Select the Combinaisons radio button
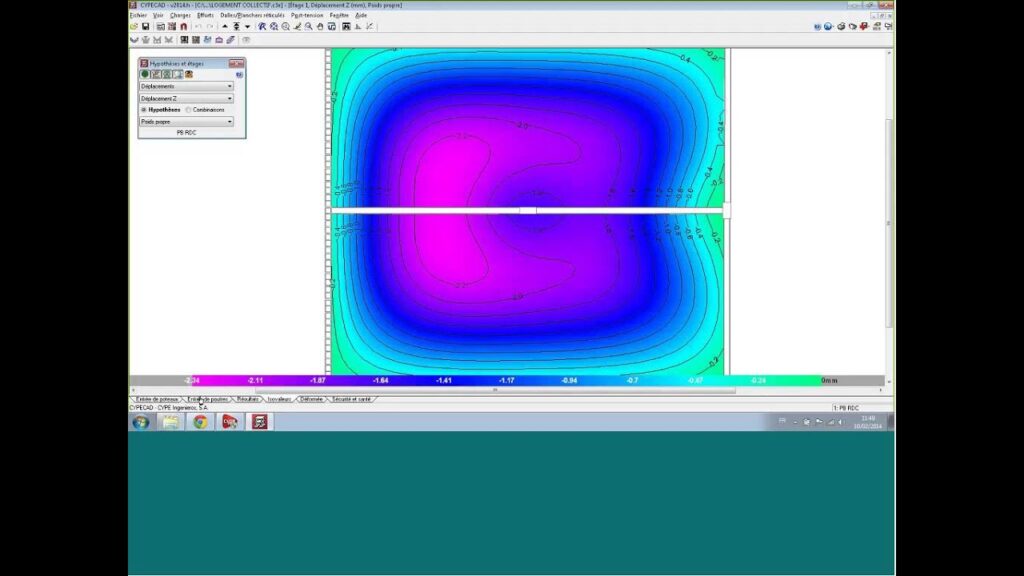This screenshot has width=1024, height=576. pyautogui.click(x=188, y=109)
